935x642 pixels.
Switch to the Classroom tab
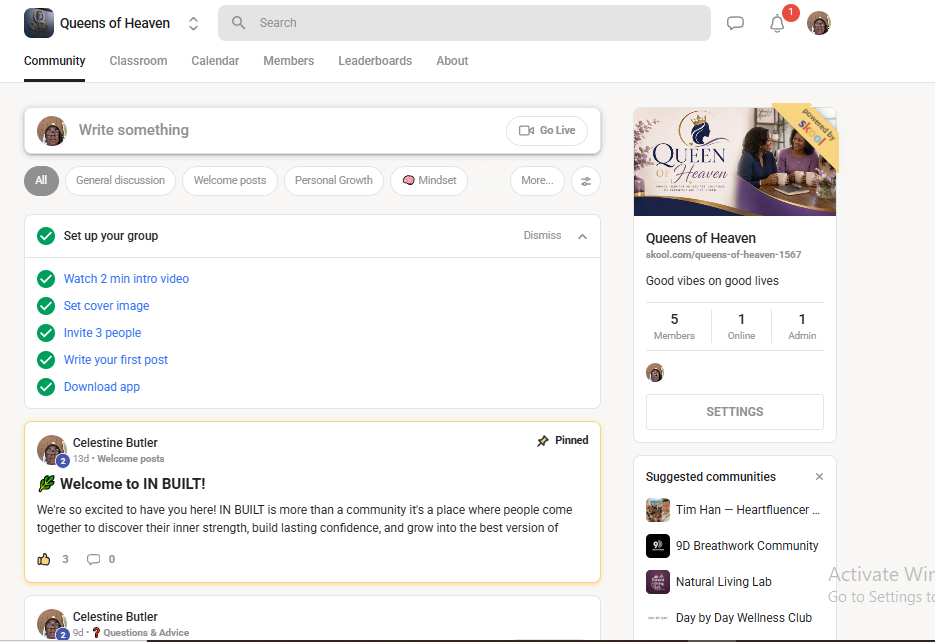pos(138,61)
